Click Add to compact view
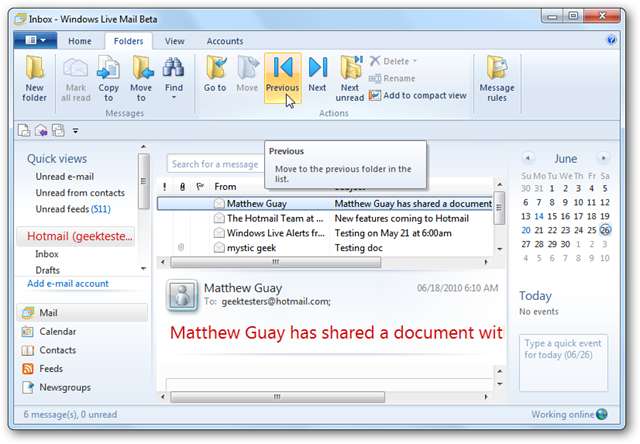This screenshot has width=640, height=444. tap(418, 95)
